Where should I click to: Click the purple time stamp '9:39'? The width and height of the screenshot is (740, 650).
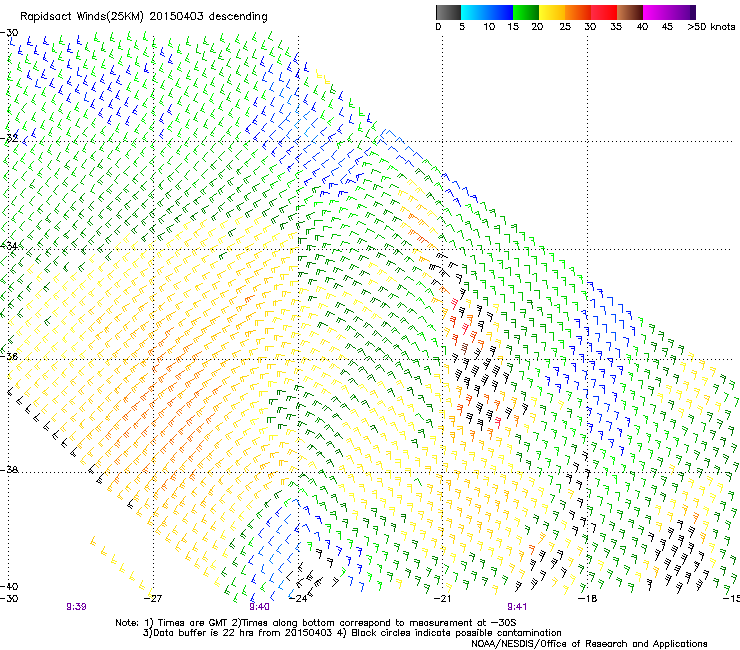point(76,607)
